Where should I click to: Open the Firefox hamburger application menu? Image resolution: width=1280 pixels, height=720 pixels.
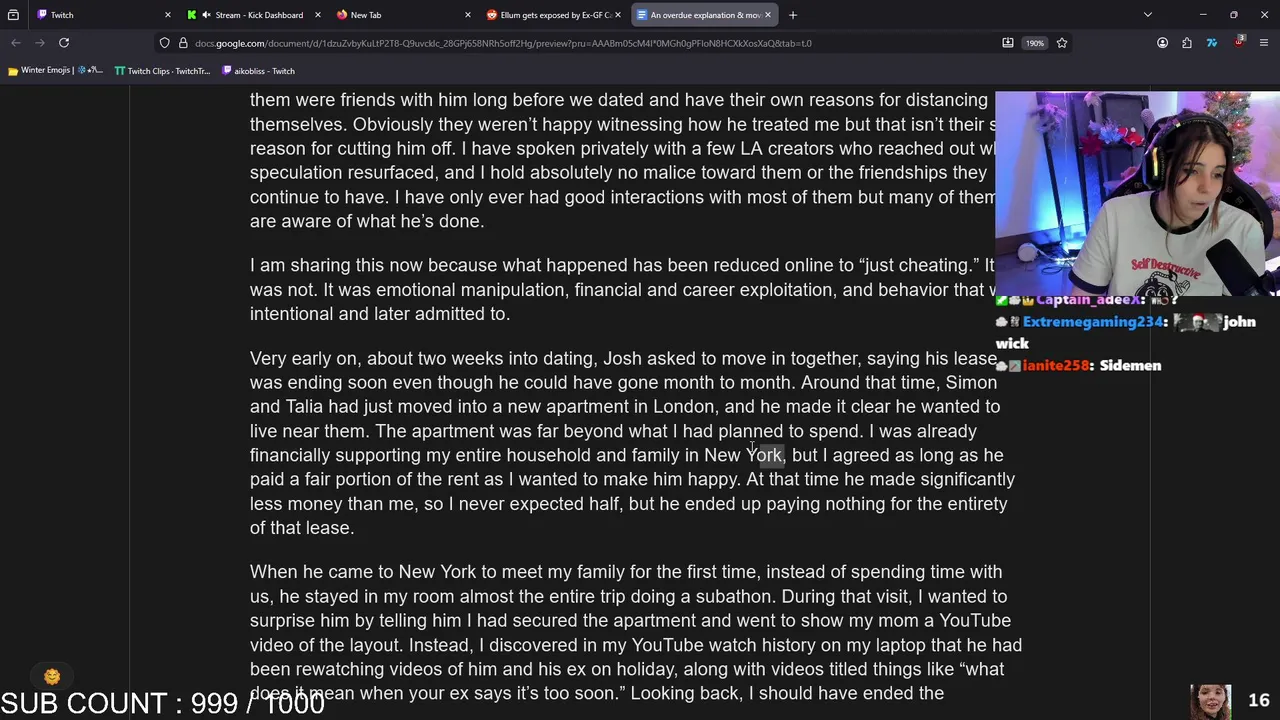1264,43
